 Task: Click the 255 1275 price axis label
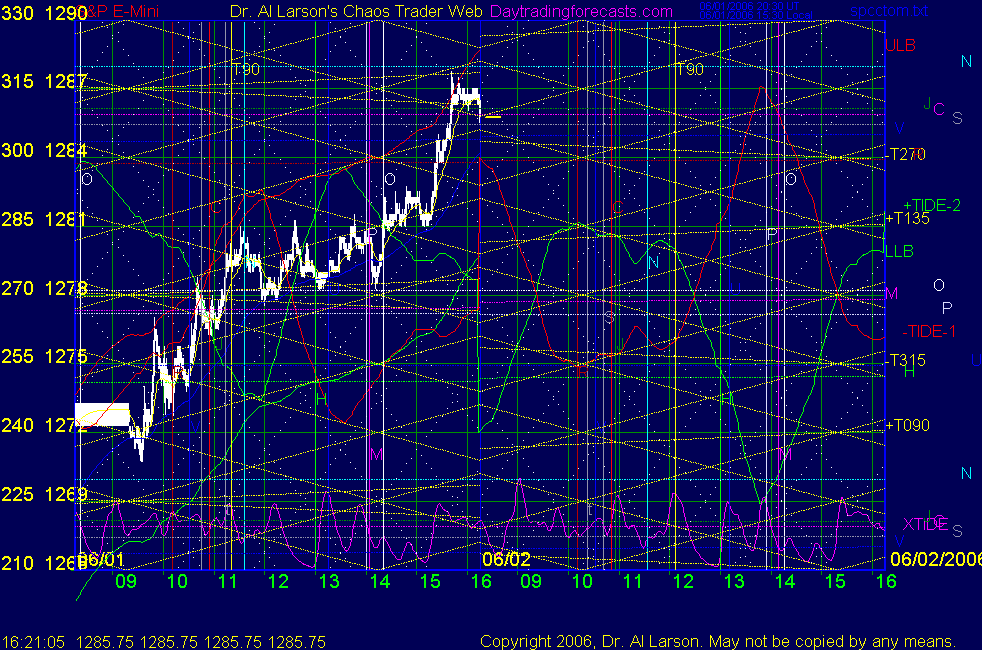click(44, 357)
